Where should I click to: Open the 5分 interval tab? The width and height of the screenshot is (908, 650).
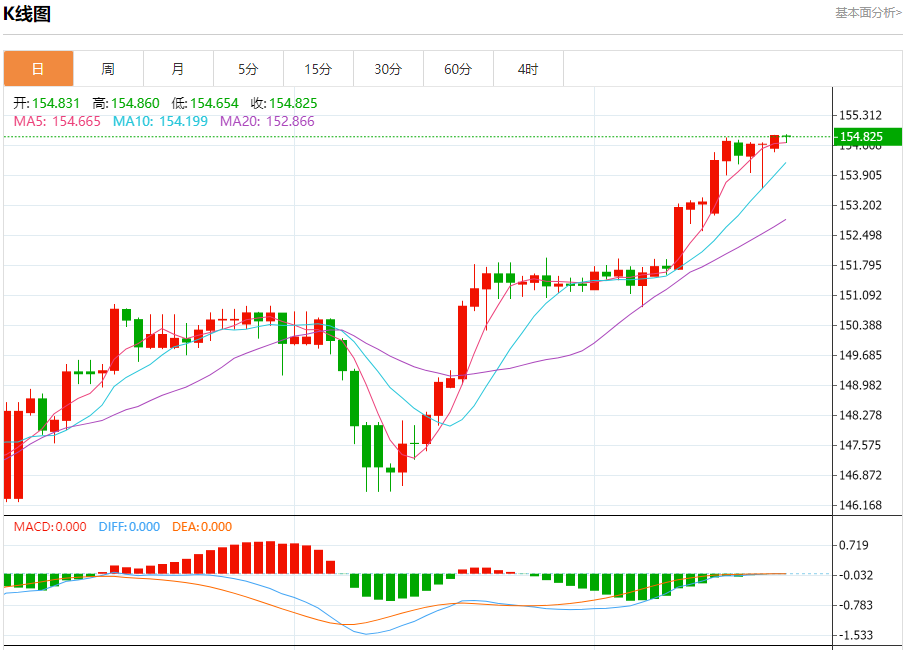(x=248, y=69)
